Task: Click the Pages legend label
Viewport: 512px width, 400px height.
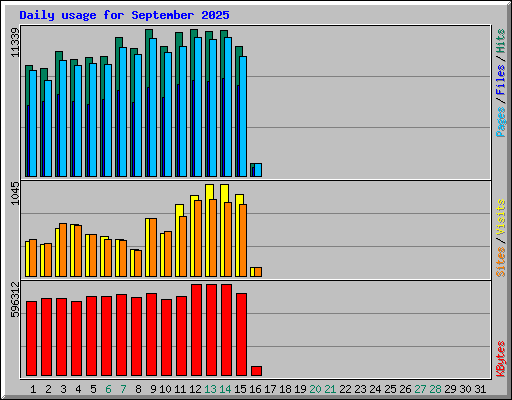Action: [500, 121]
